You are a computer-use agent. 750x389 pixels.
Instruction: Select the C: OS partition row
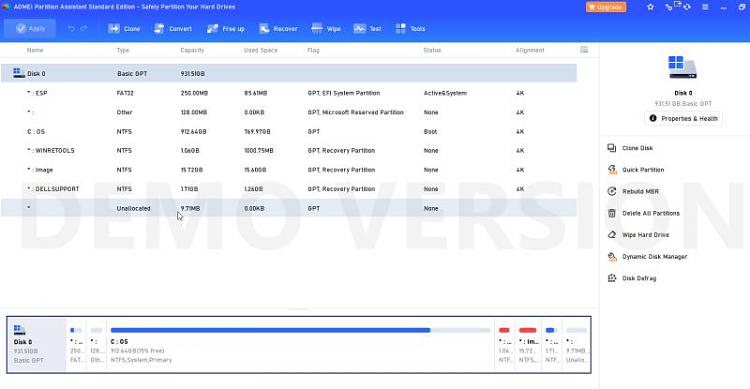(288, 131)
